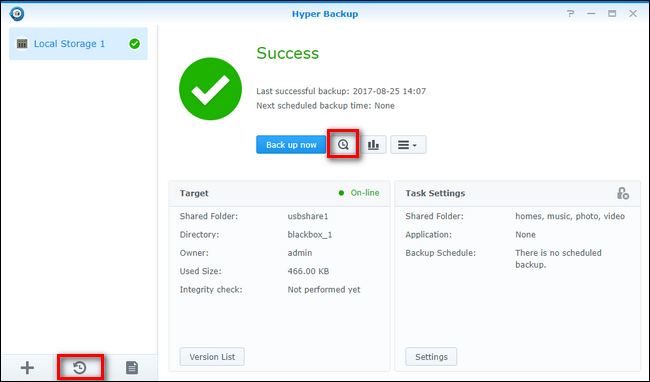The width and height of the screenshot is (650, 382).
Task: Click the plus icon to create a task
Action: (x=27, y=367)
